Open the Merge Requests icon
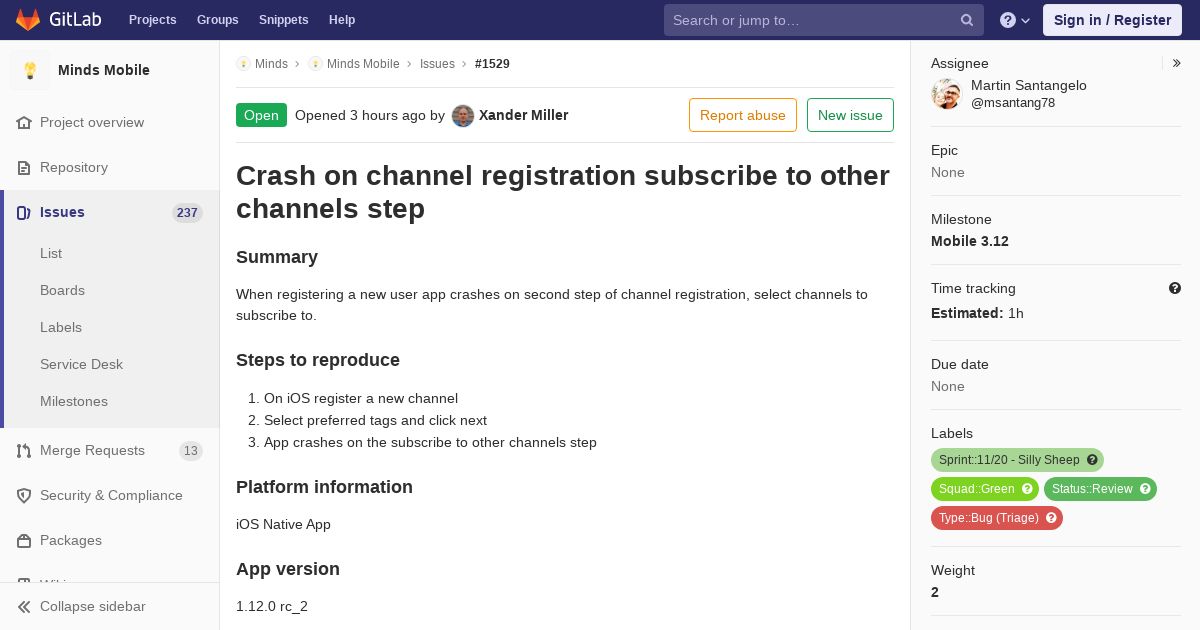The width and height of the screenshot is (1200, 630). coord(24,451)
